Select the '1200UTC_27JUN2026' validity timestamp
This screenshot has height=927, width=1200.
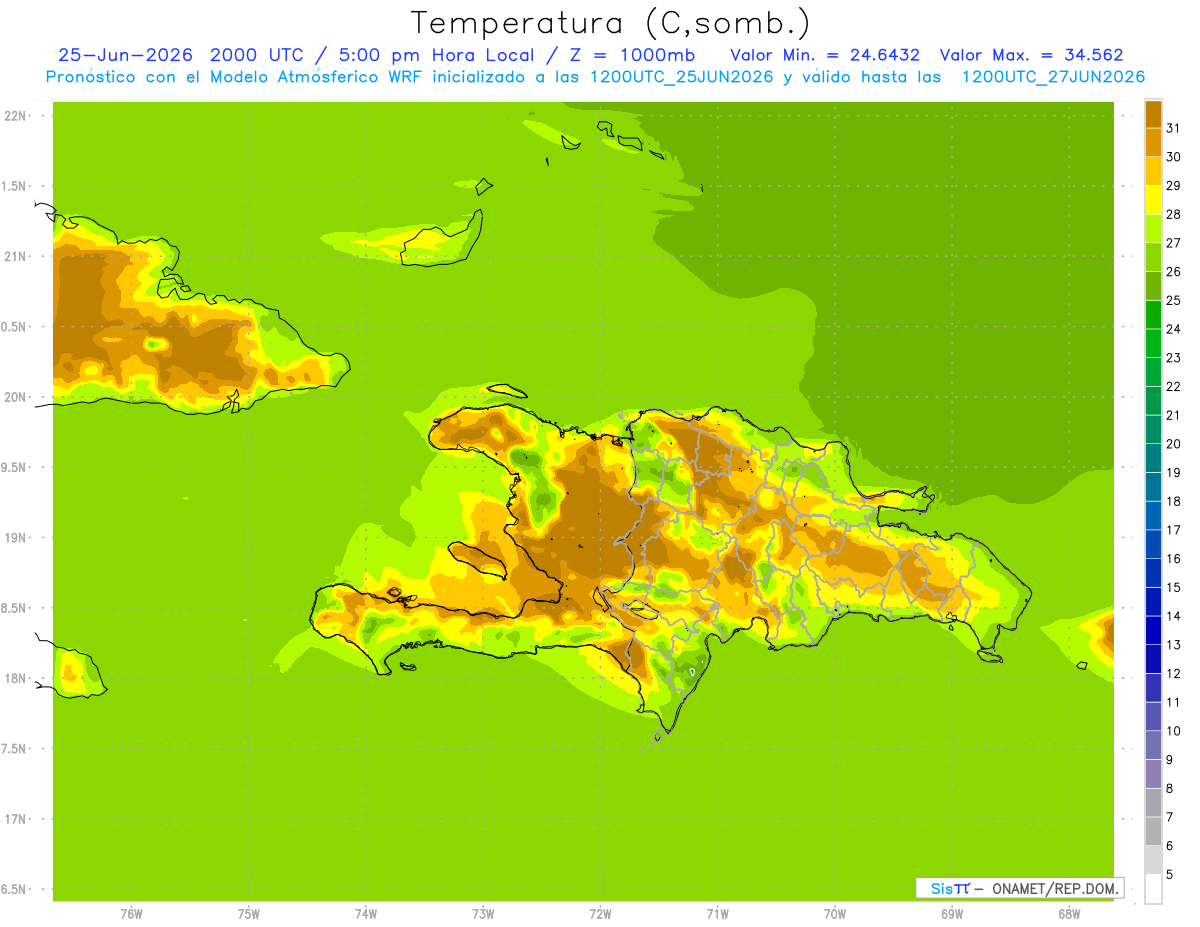click(x=1053, y=77)
